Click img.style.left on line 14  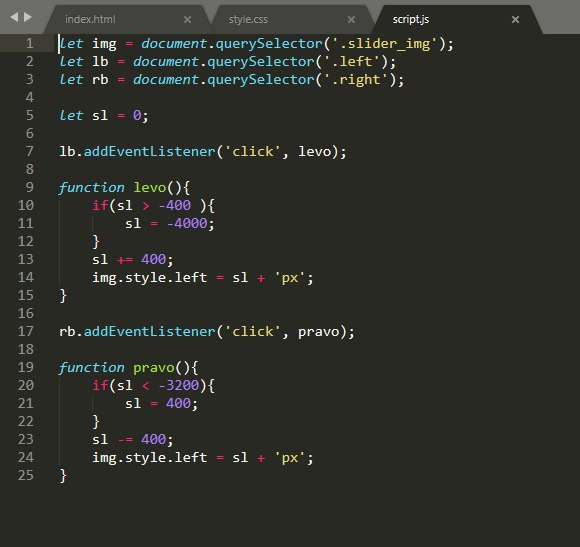pyautogui.click(x=149, y=277)
